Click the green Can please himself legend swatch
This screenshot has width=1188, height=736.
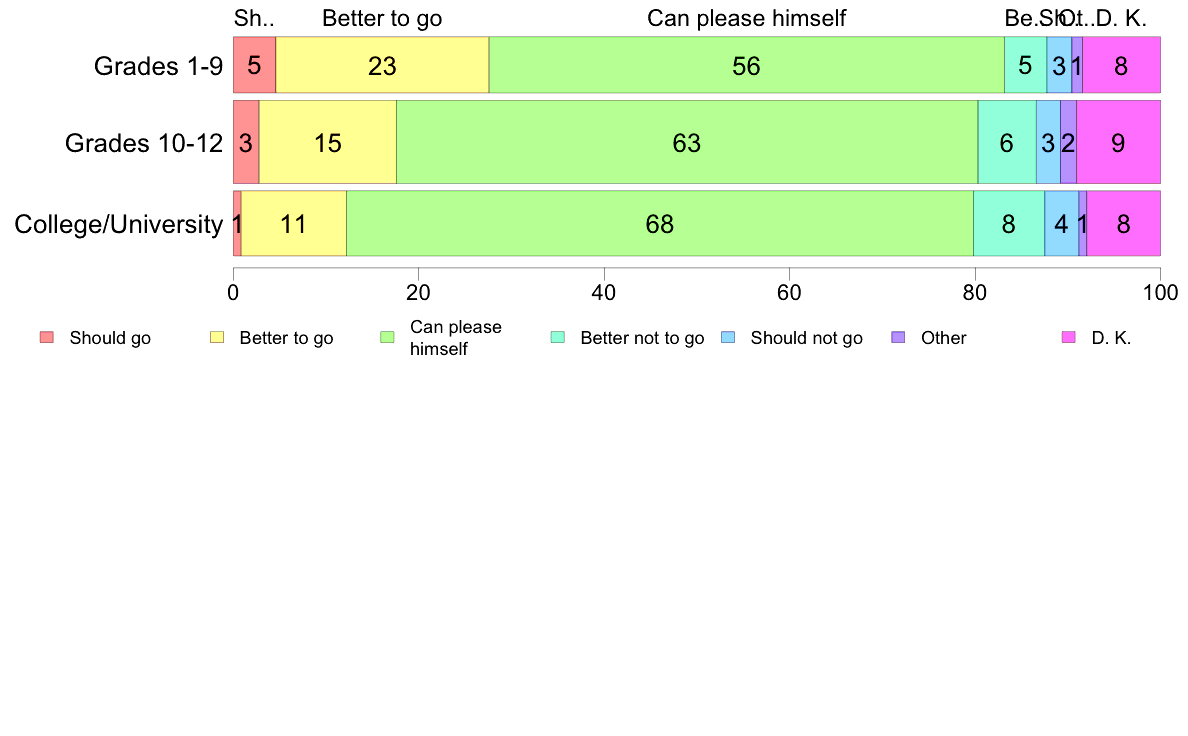click(387, 337)
